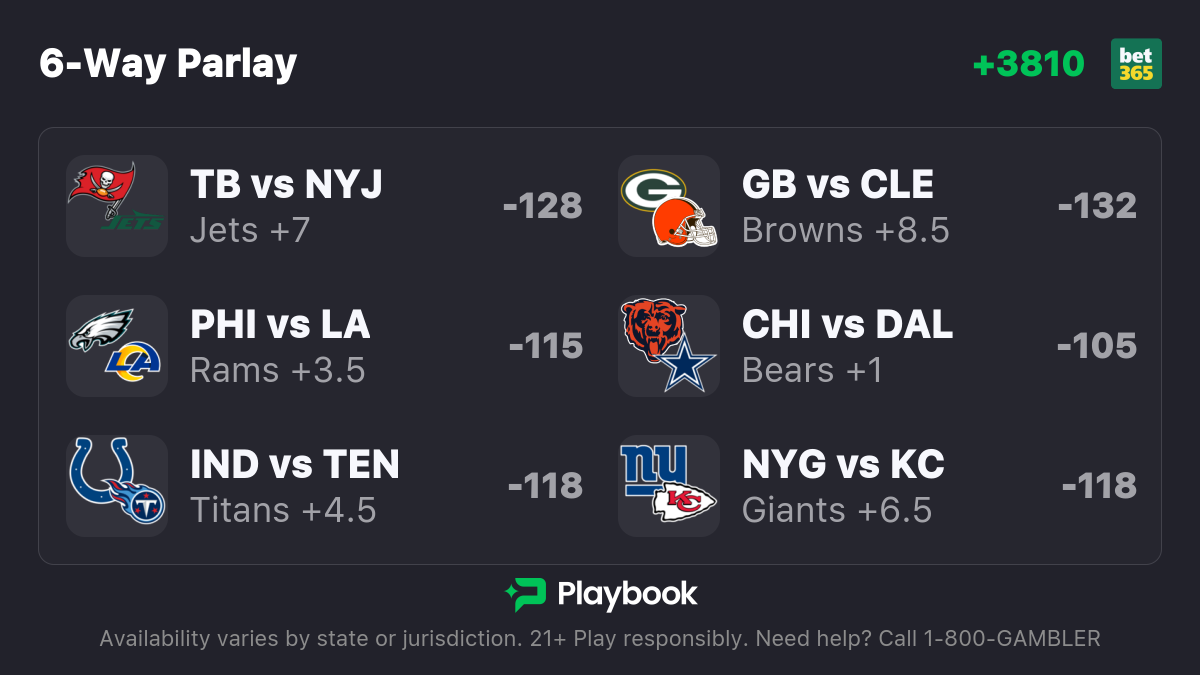Screen dimensions: 1200x675
Task: Click the Playbook brand name text
Action: pyautogui.click(x=627, y=594)
